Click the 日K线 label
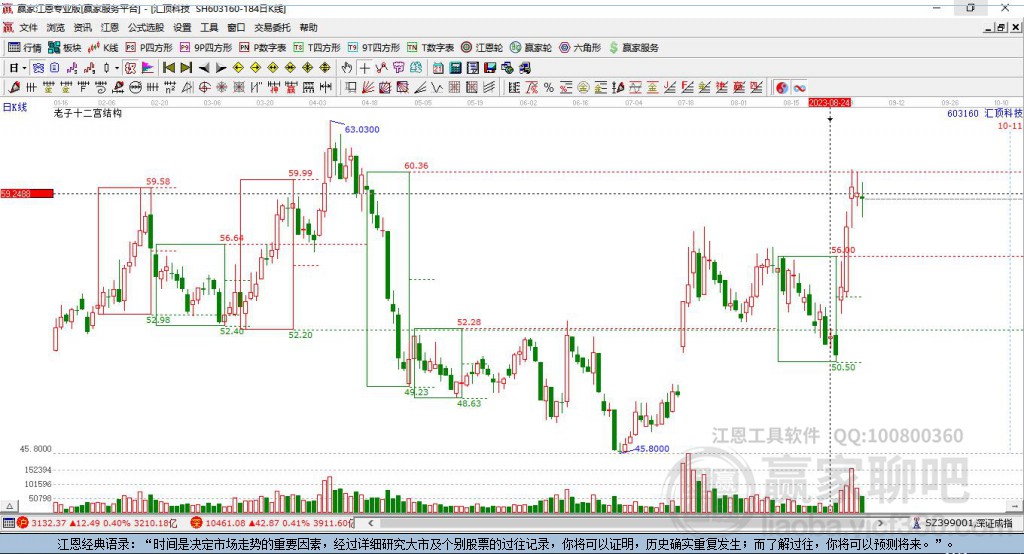The width and height of the screenshot is (1024, 554). click(15, 107)
